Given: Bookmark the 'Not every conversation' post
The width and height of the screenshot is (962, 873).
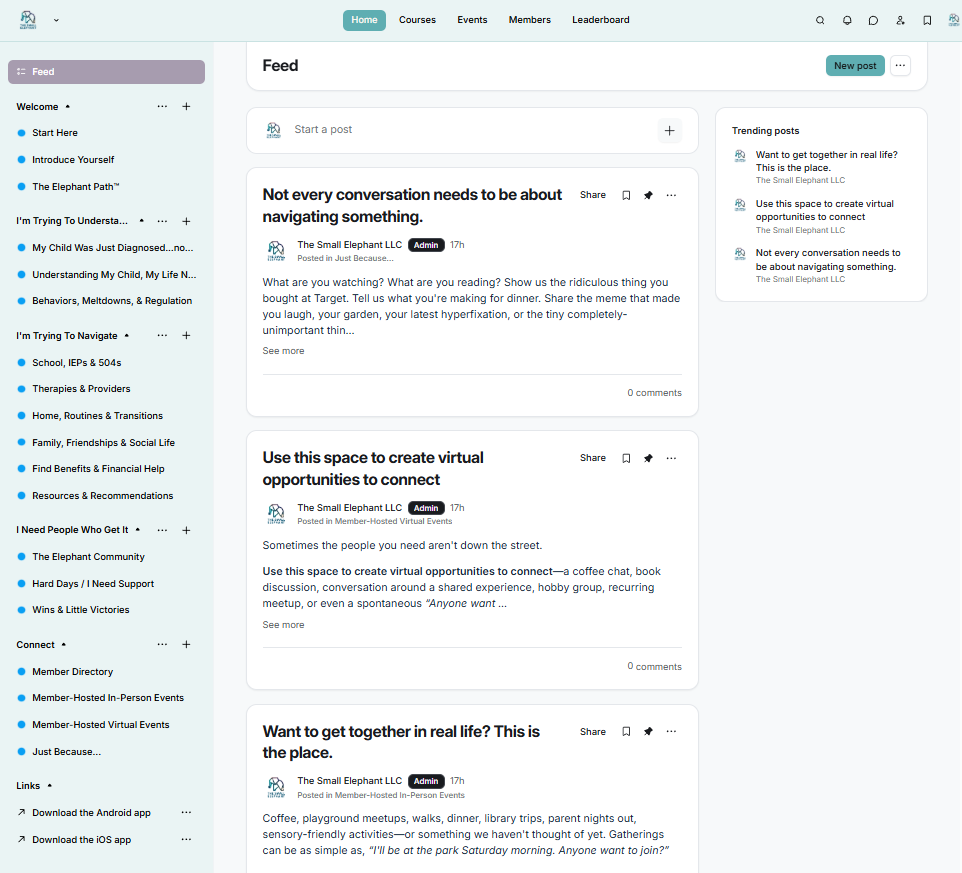Looking at the screenshot, I should (x=626, y=195).
